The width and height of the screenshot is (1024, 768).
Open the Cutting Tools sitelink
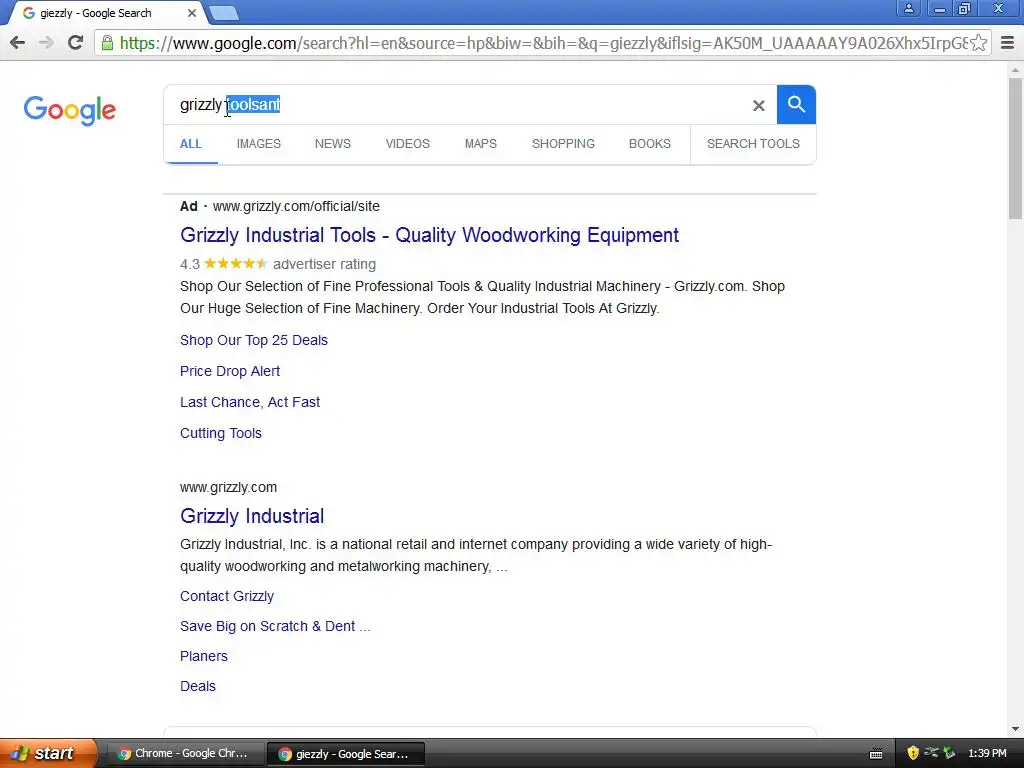click(x=221, y=433)
